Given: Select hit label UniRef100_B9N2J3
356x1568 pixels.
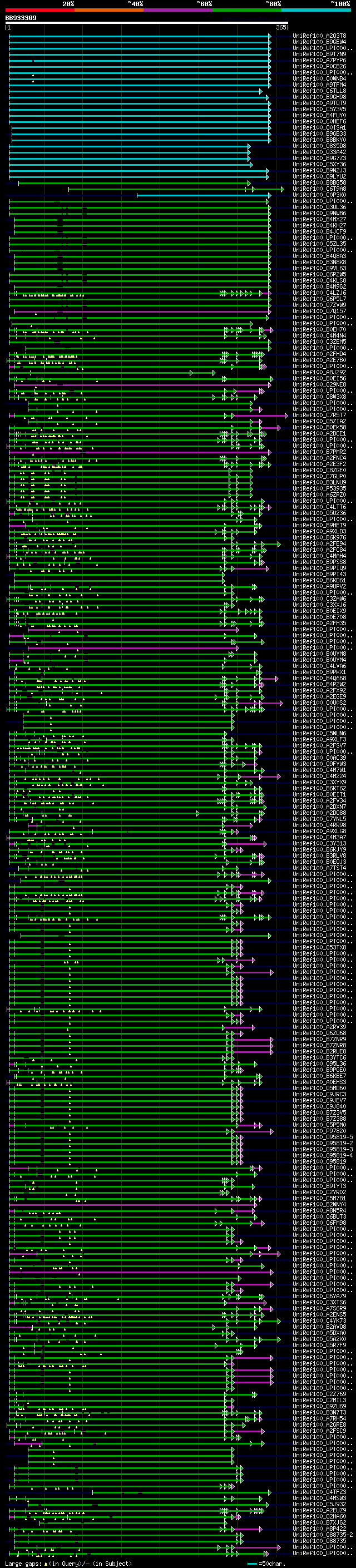Looking at the screenshot, I should point(319,170).
